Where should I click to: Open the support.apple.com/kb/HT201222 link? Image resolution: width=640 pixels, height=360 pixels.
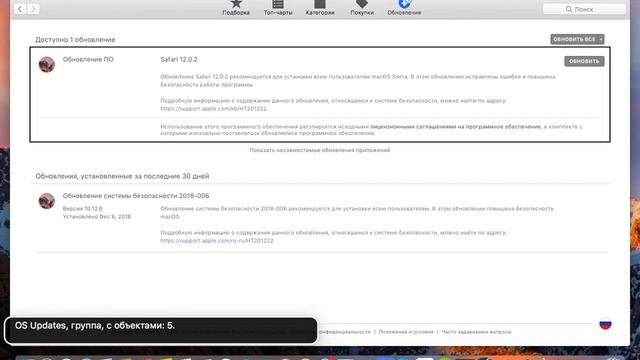tap(214, 109)
